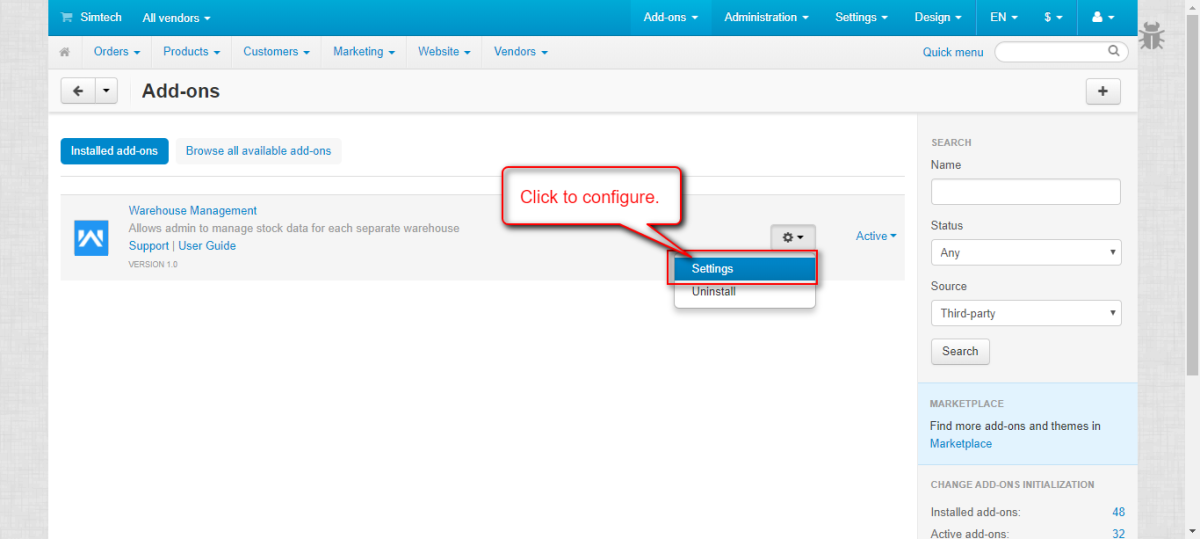Viewport: 1200px width, 539px height.
Task: Switch to Installed add-ons tab
Action: (114, 151)
